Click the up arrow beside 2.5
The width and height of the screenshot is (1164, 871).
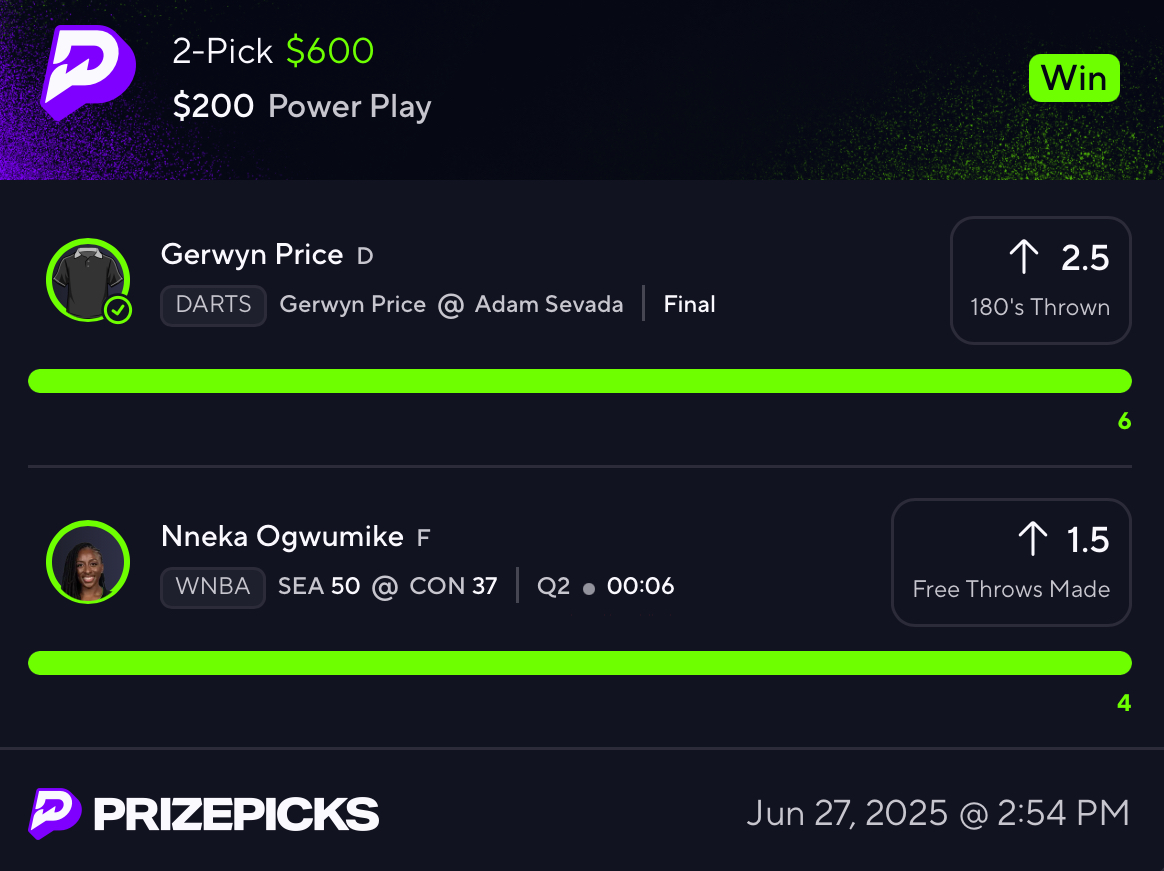1024,257
